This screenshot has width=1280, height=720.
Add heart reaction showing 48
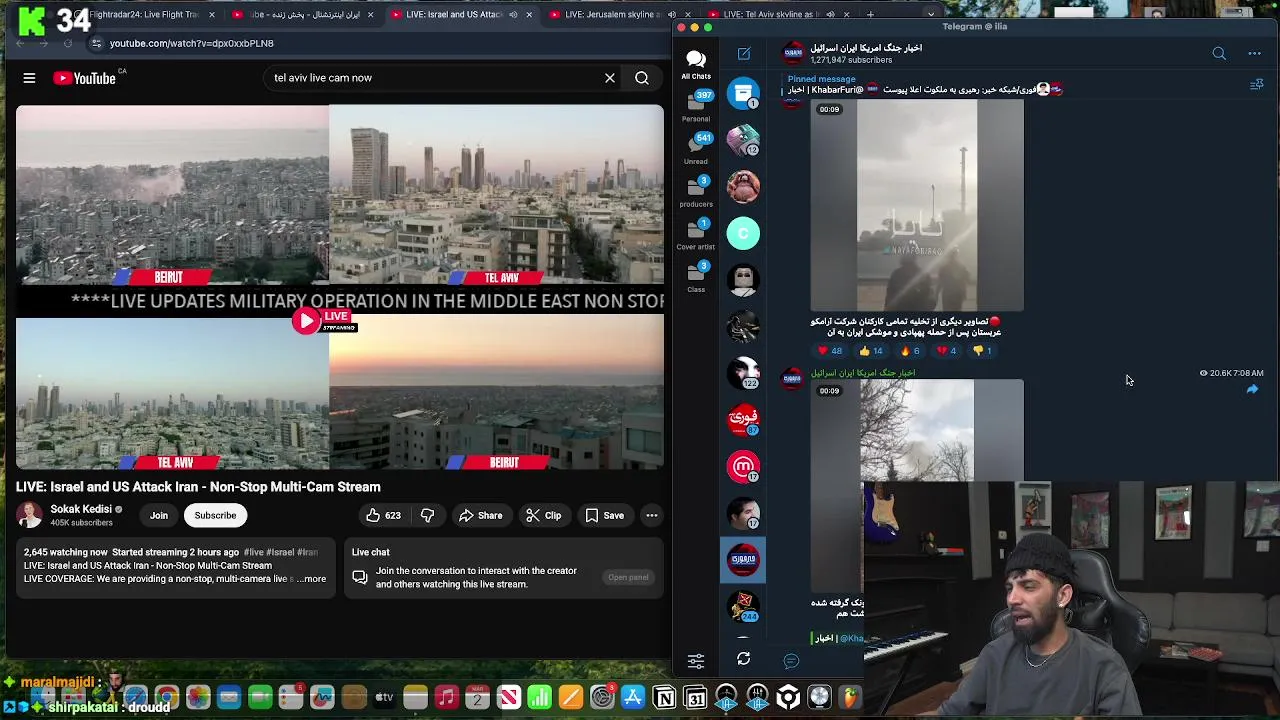(x=830, y=351)
